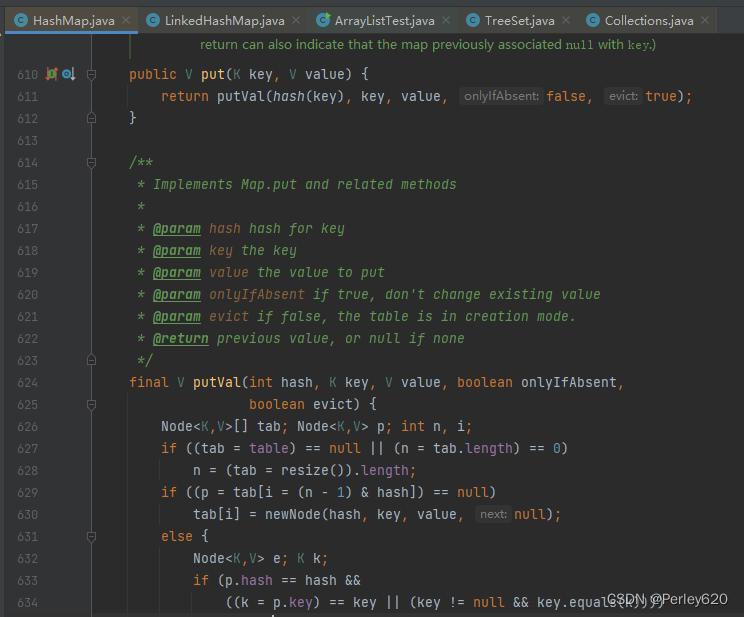This screenshot has width=744, height=617.
Task: Click the put method name on line 610
Action: (x=213, y=75)
